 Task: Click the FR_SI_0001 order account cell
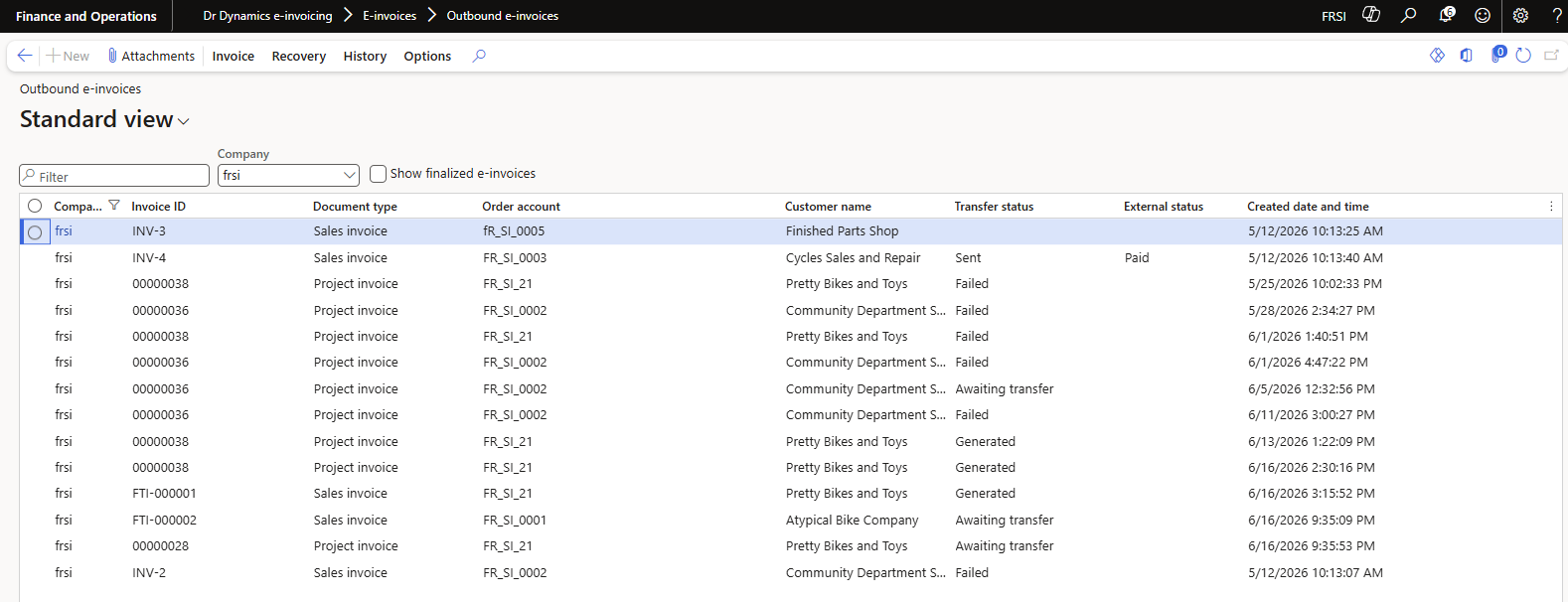coord(515,520)
